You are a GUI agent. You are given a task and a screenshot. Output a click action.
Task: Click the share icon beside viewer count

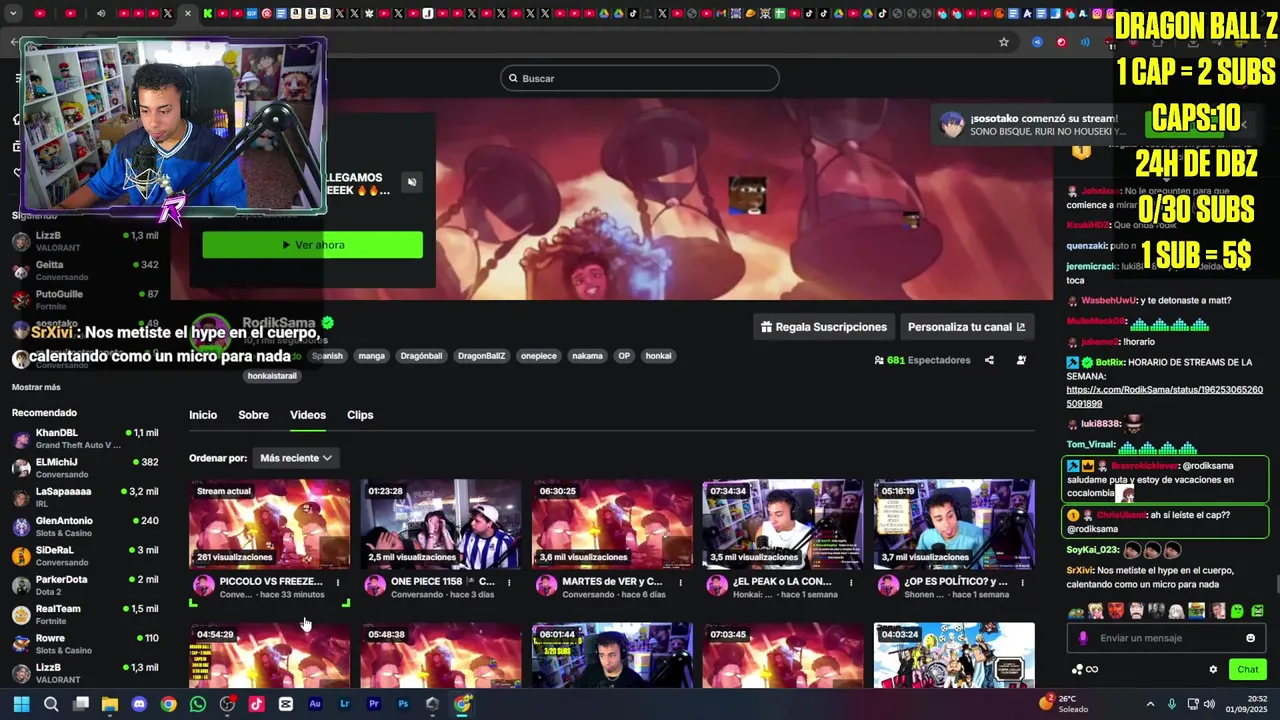(989, 360)
